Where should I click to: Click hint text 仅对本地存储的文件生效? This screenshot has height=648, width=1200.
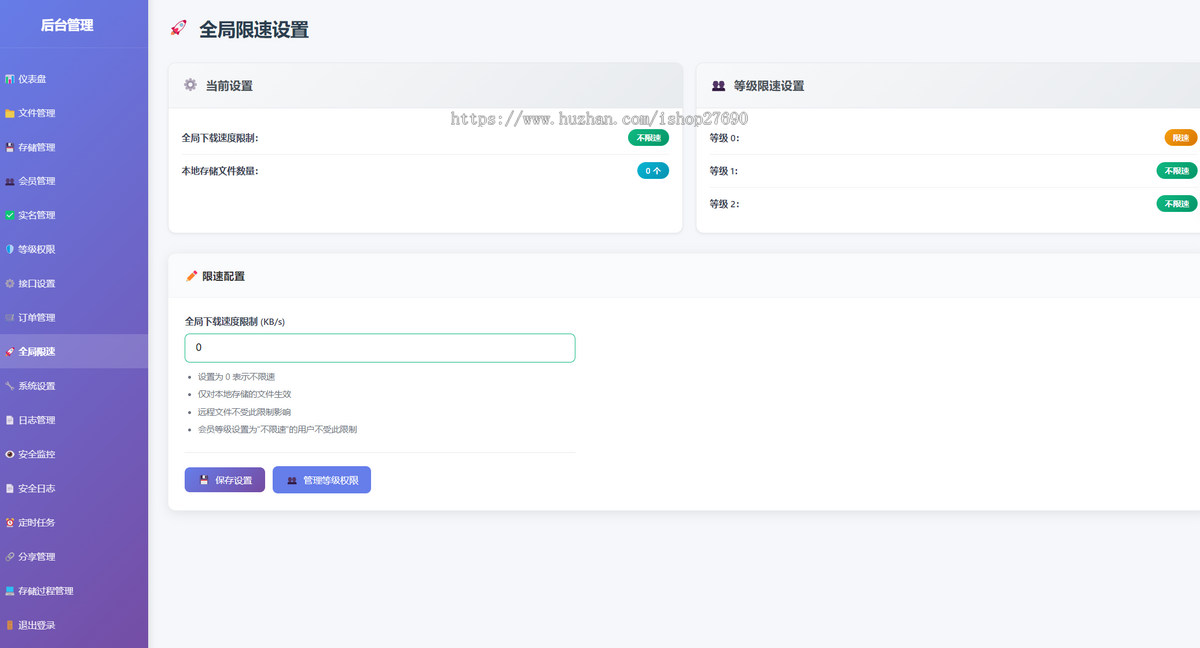pos(244,394)
